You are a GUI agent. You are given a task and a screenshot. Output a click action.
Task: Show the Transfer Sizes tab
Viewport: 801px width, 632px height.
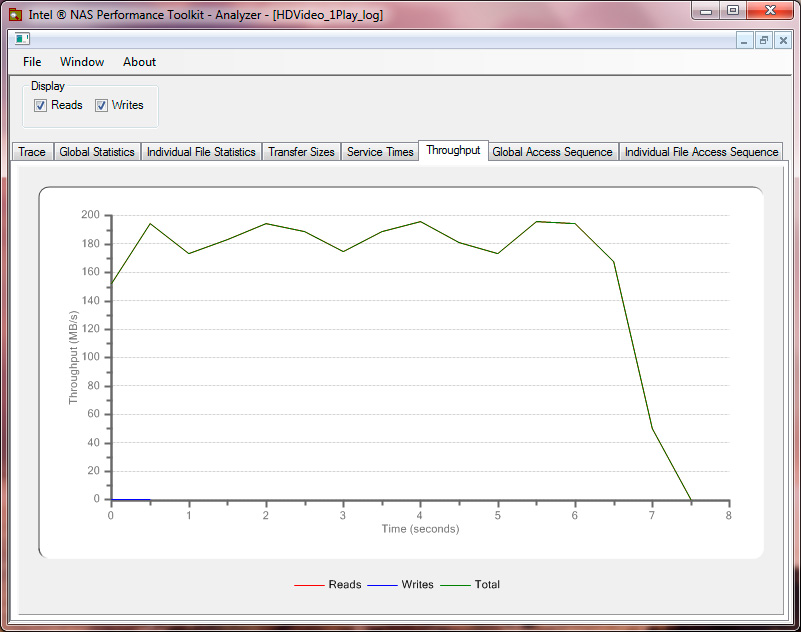[301, 152]
